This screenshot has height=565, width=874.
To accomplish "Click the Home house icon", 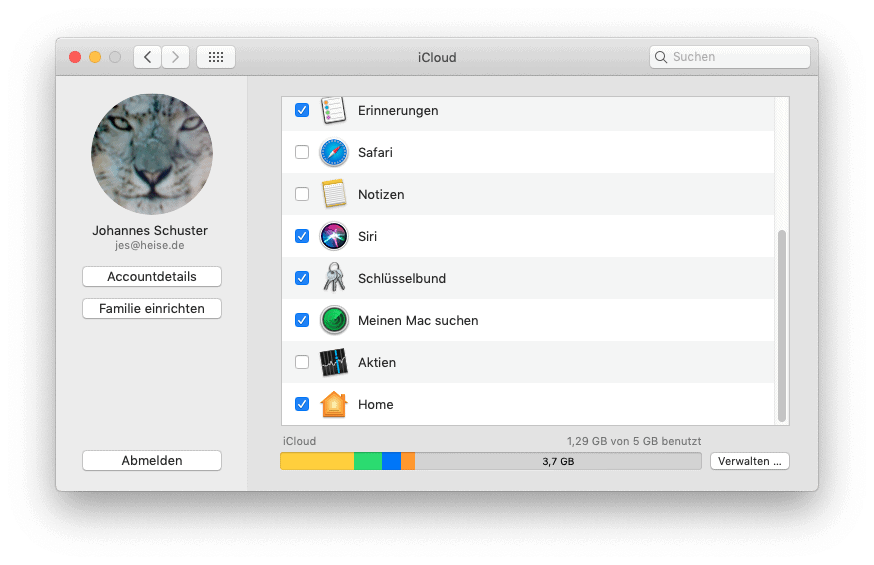I will (333, 404).
